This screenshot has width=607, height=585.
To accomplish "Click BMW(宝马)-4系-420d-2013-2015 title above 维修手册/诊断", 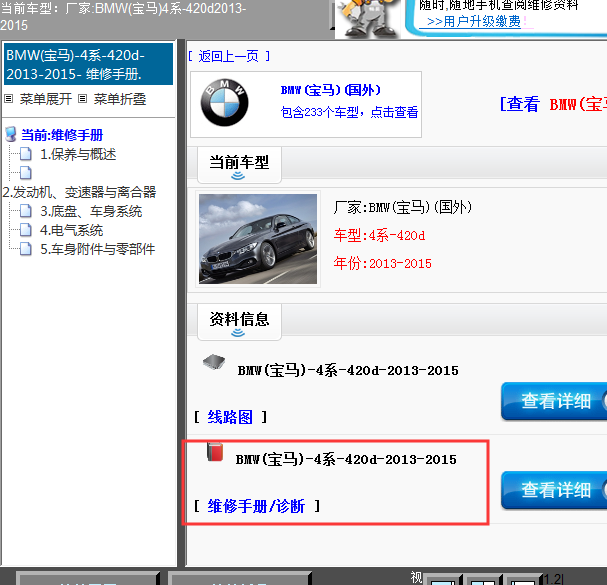I will 346,460.
